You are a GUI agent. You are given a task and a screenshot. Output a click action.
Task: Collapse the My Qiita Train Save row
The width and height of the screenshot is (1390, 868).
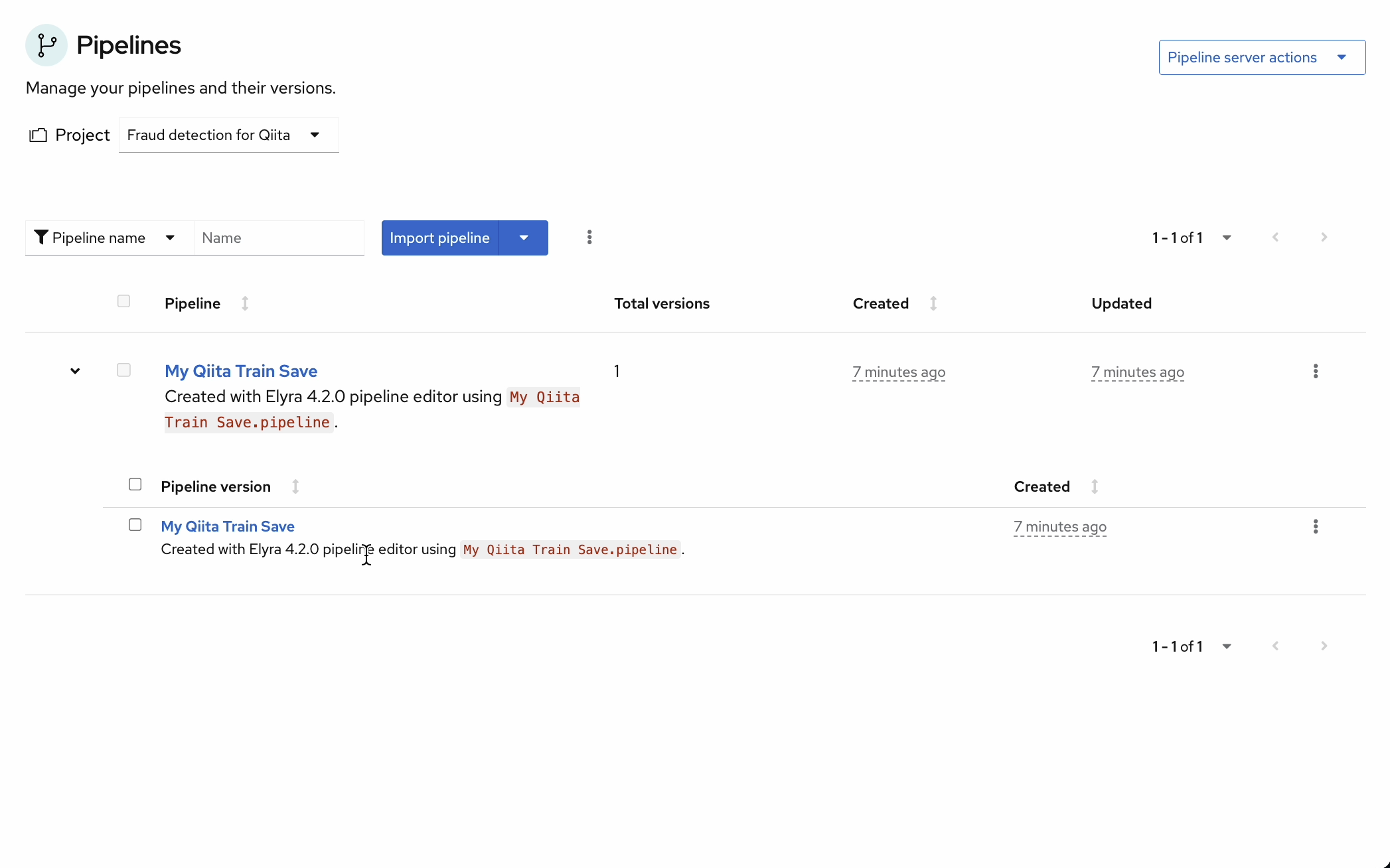[75, 372]
